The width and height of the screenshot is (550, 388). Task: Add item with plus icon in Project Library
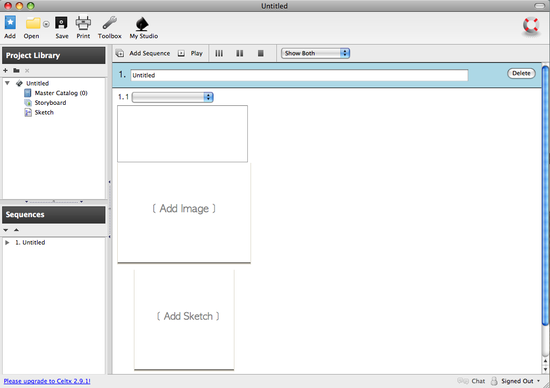5,71
